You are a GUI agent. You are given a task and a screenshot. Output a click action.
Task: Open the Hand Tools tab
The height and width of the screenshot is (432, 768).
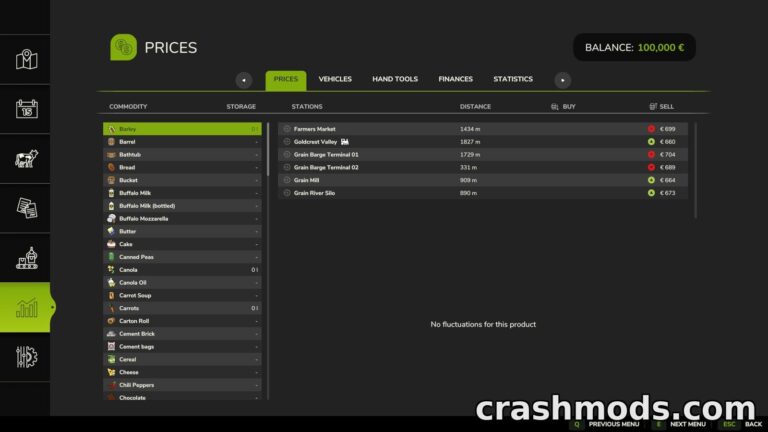click(x=395, y=79)
